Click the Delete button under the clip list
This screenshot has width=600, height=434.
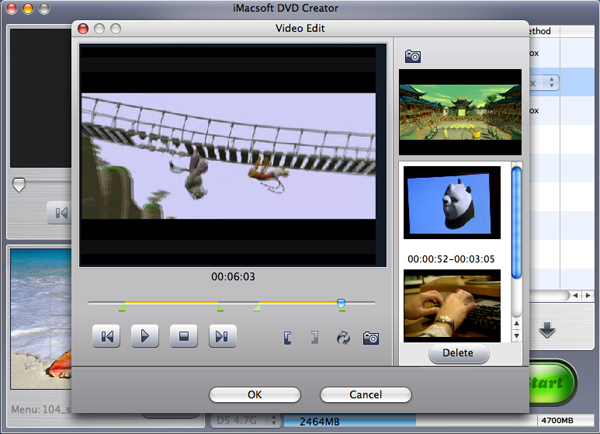click(x=458, y=353)
